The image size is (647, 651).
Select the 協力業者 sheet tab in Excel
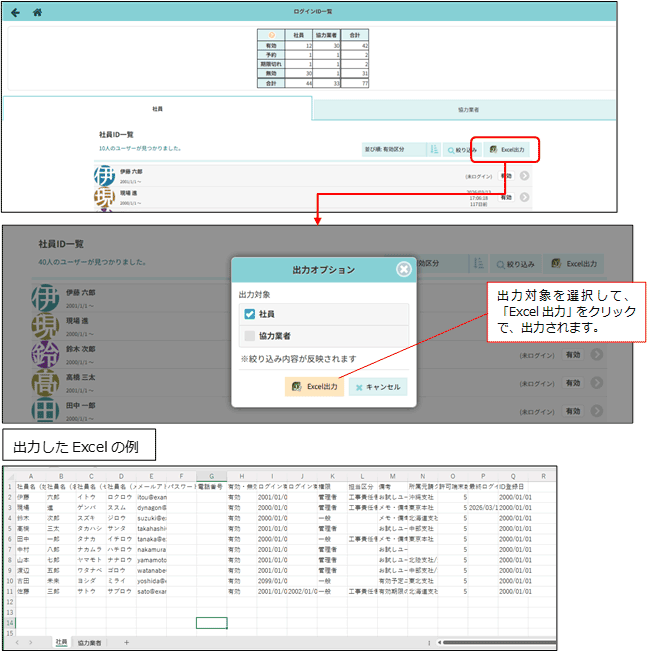coord(90,643)
